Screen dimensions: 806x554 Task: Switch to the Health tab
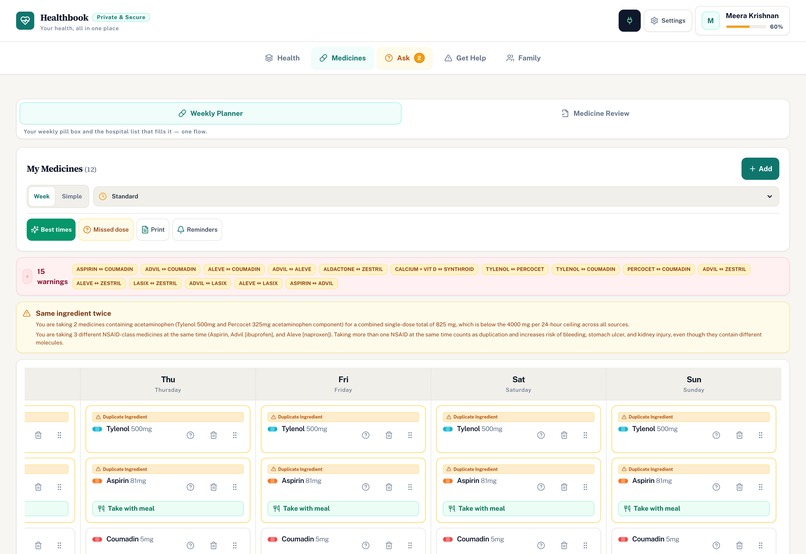(x=282, y=58)
